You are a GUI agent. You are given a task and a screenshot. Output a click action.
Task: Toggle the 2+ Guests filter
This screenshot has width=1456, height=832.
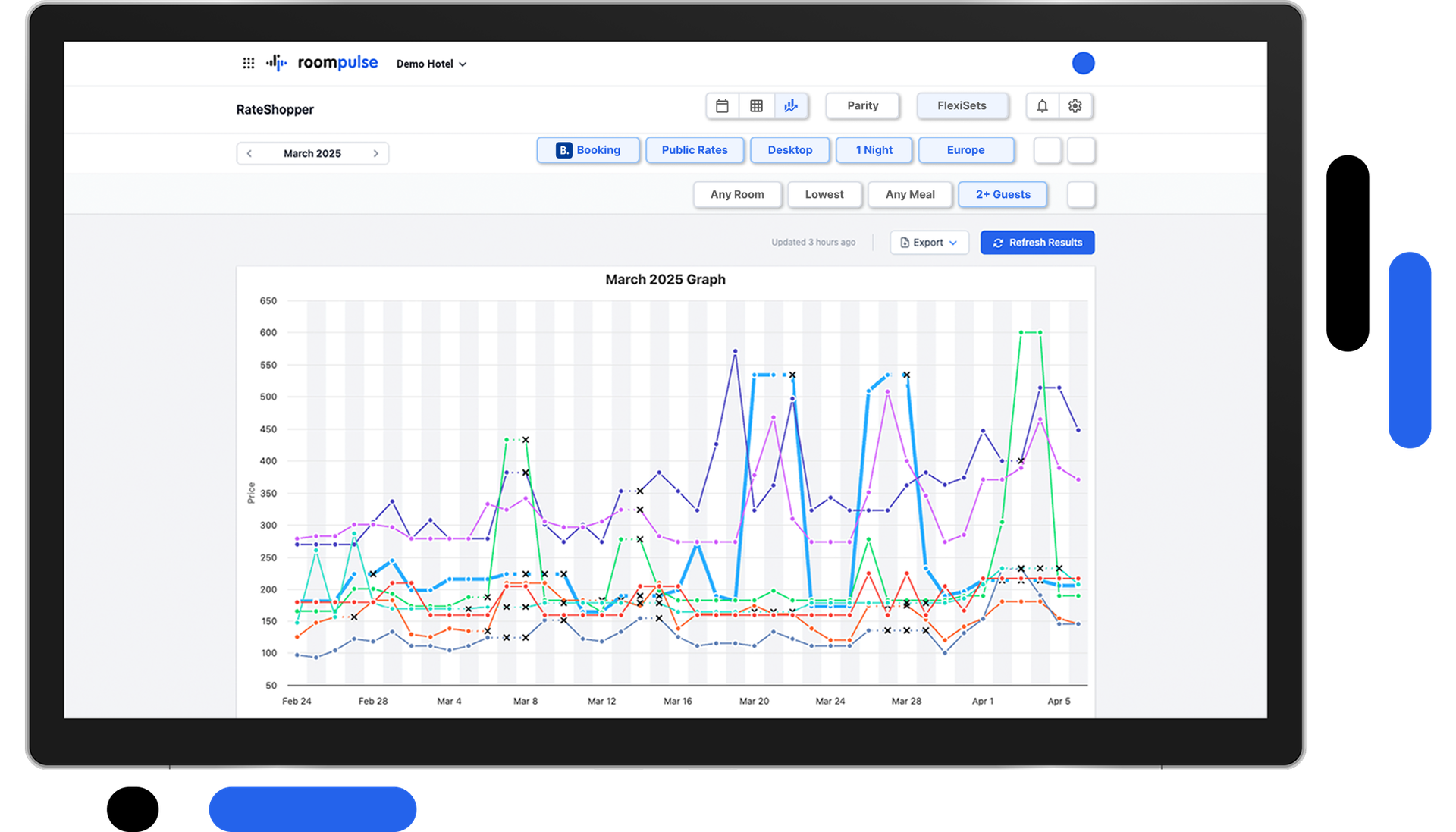coord(1003,195)
